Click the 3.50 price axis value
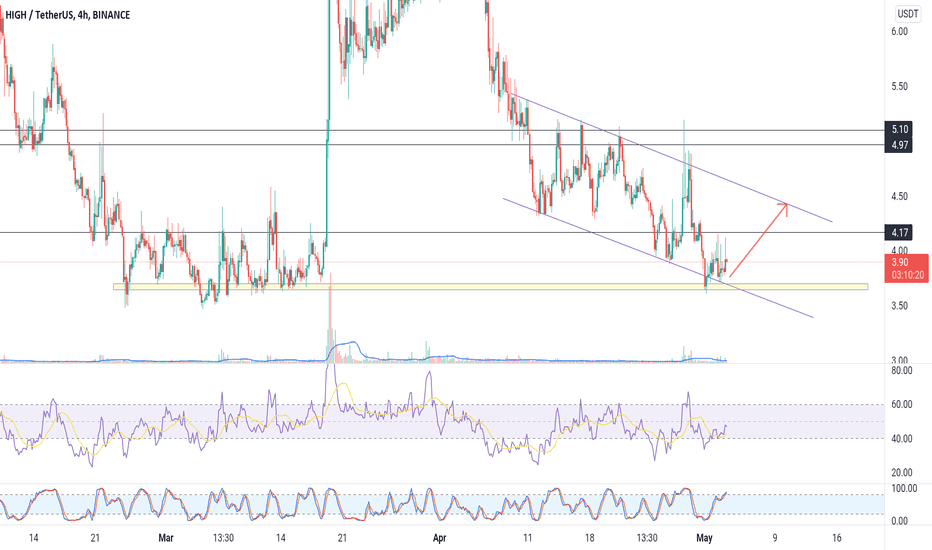Screen dimensions: 932x550 click(899, 306)
